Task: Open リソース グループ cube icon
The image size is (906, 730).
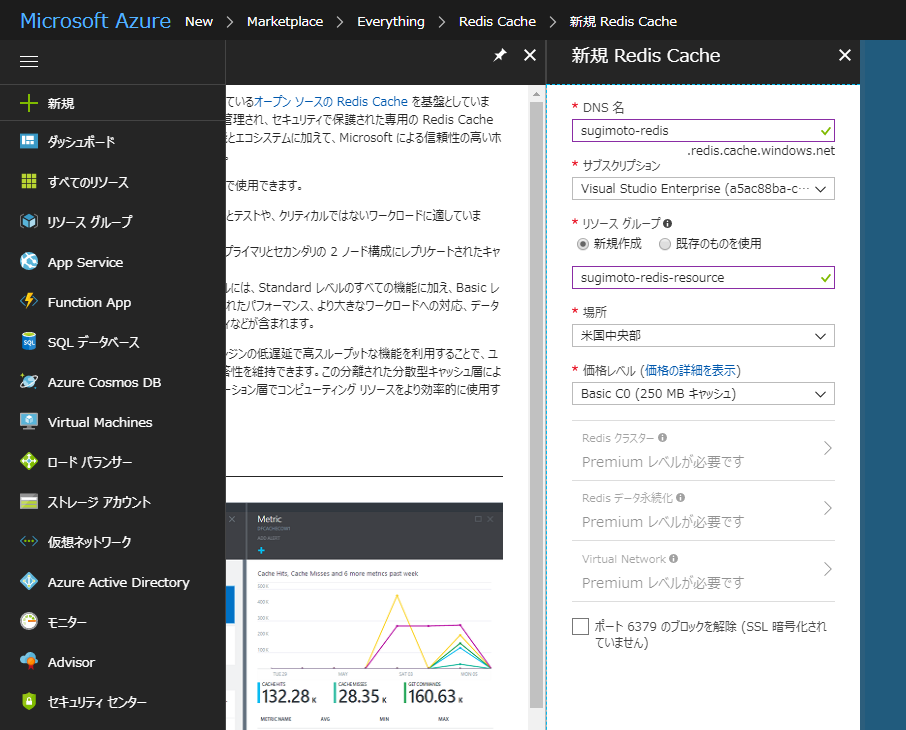Action: pos(29,221)
